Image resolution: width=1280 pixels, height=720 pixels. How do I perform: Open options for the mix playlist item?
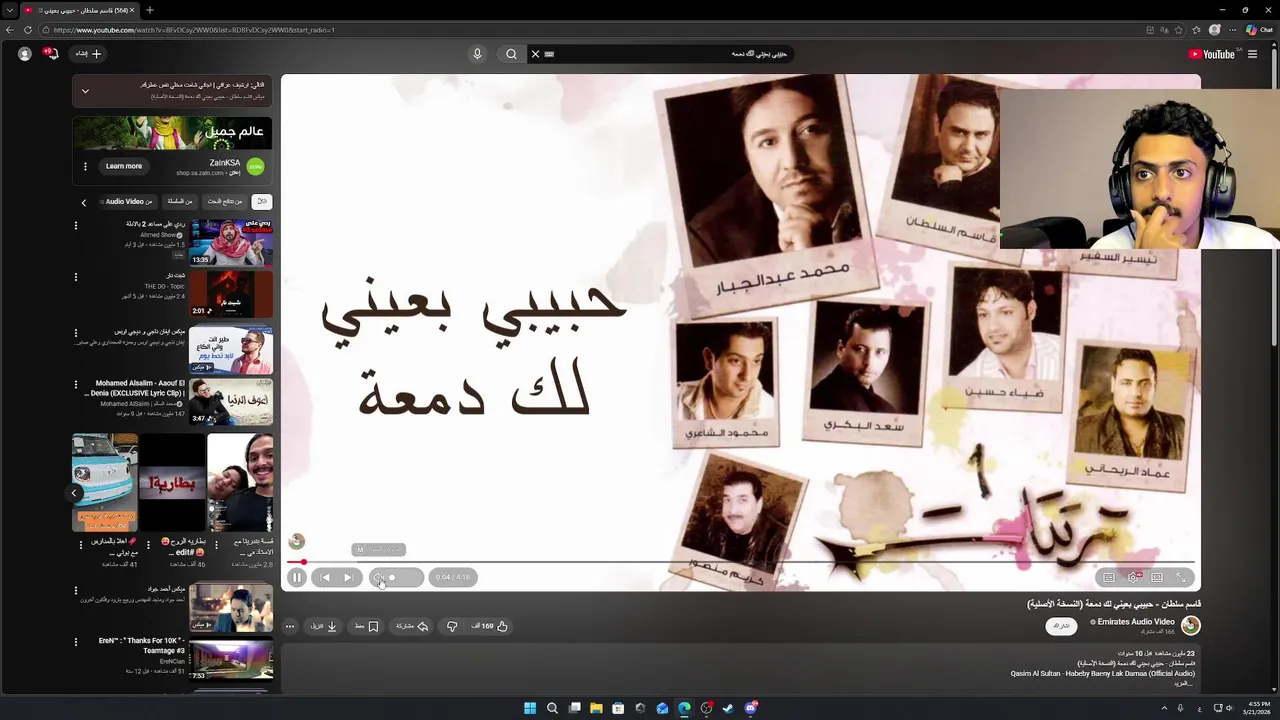pyautogui.click(x=75, y=333)
